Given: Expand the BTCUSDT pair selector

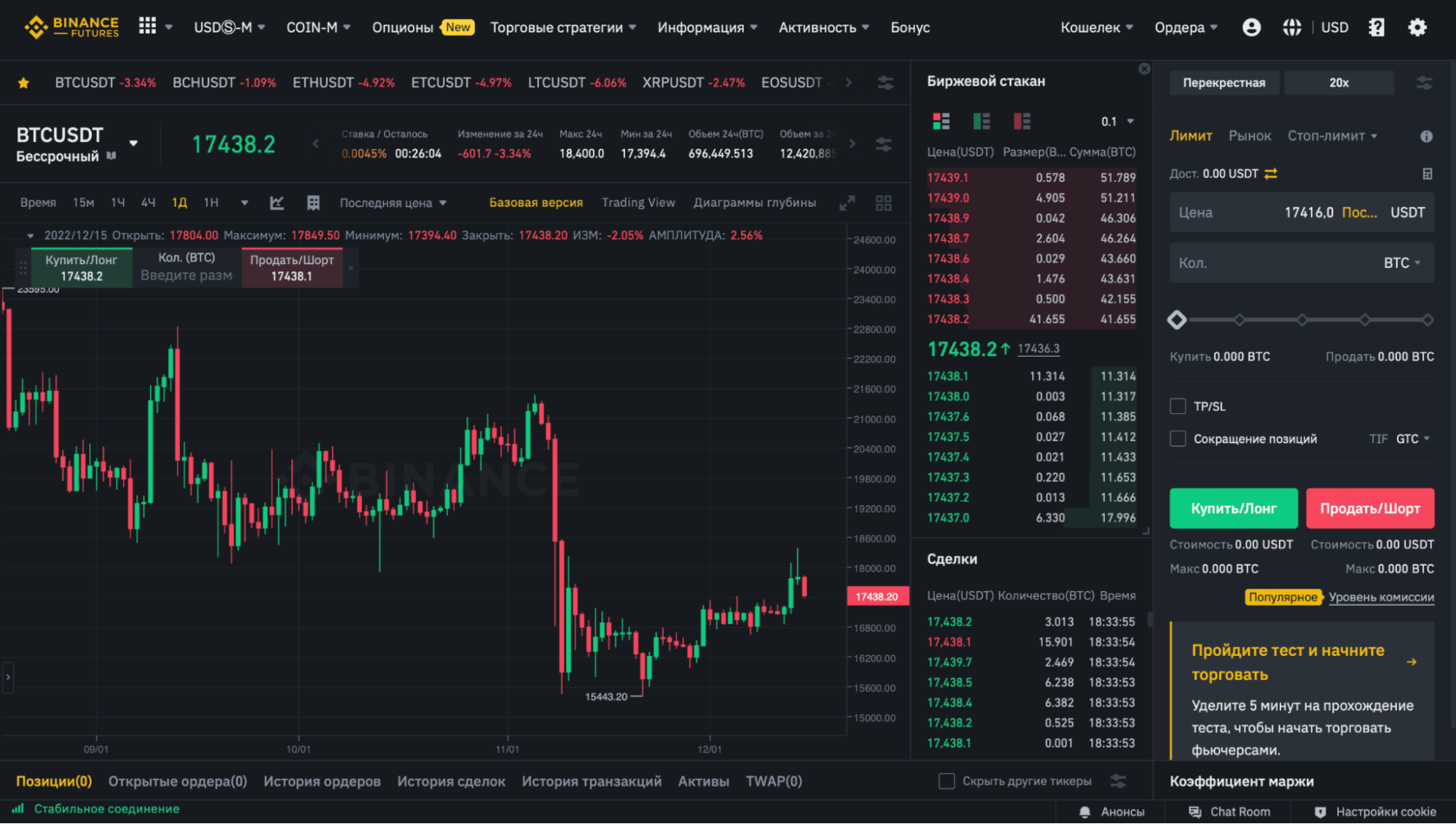Looking at the screenshot, I should [133, 143].
